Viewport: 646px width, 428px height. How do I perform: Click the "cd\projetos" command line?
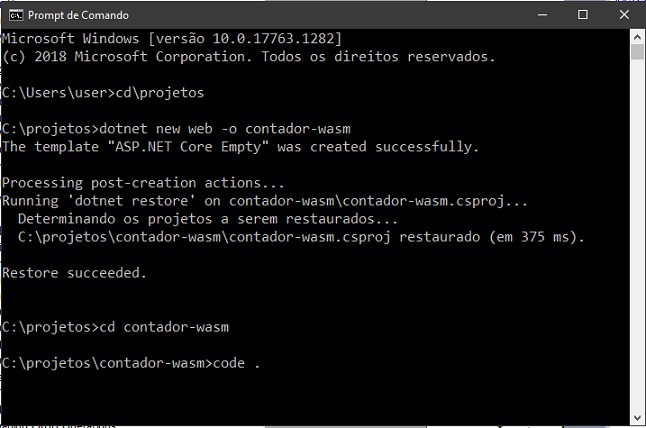click(103, 93)
